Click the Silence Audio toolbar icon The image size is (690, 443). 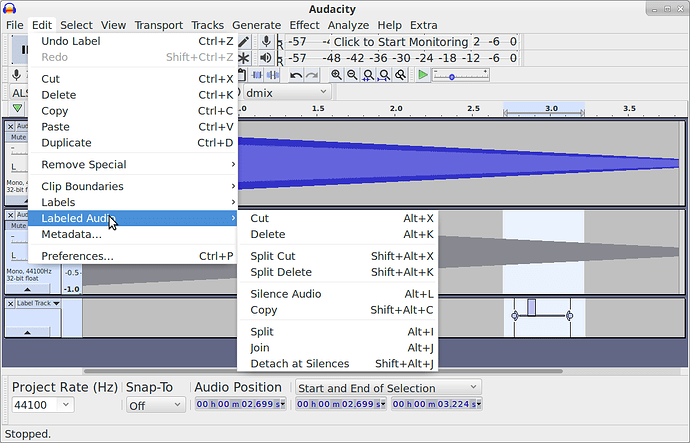point(273,75)
